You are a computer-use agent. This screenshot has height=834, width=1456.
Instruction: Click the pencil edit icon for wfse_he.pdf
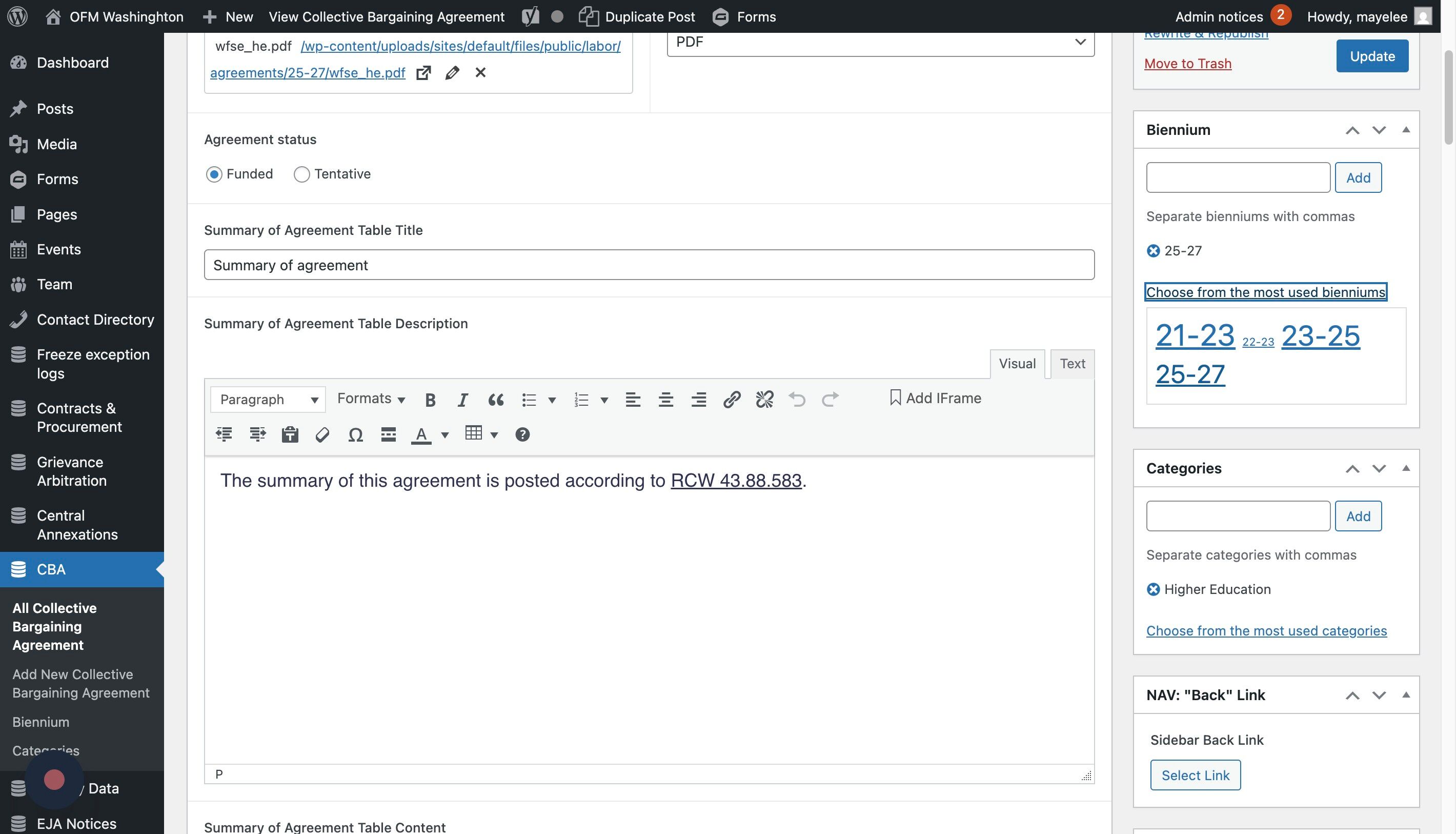[452, 73]
